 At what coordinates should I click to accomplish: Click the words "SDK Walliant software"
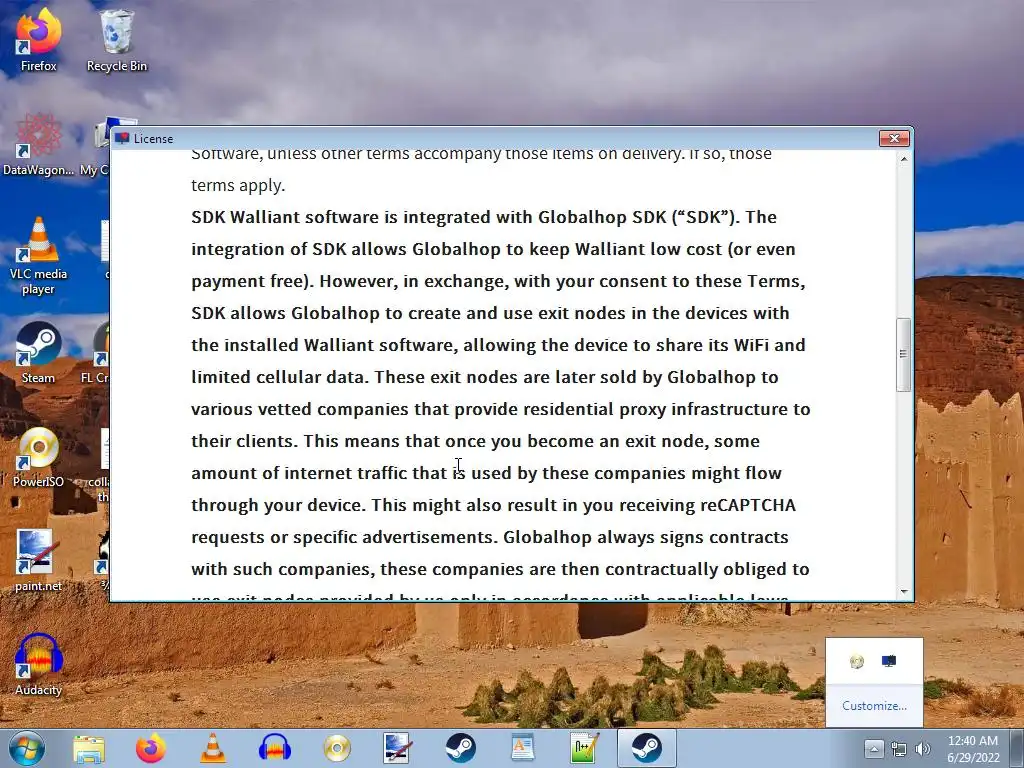point(284,217)
